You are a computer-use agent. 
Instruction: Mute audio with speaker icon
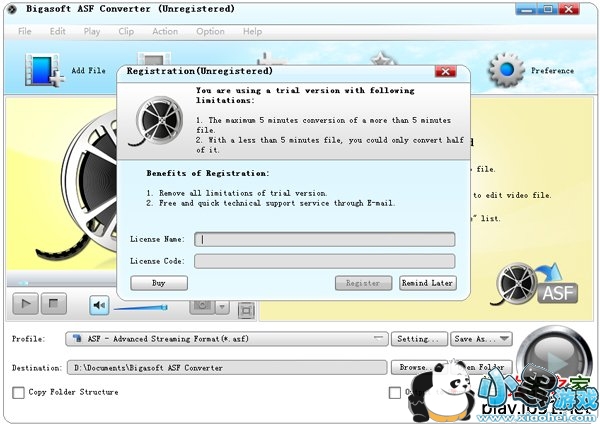99,305
